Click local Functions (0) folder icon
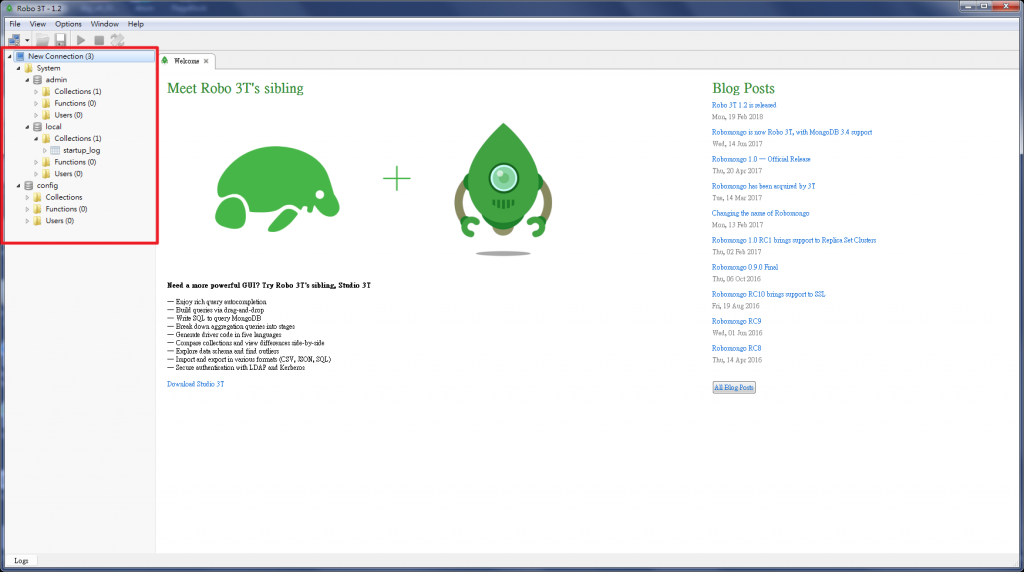 (x=46, y=162)
